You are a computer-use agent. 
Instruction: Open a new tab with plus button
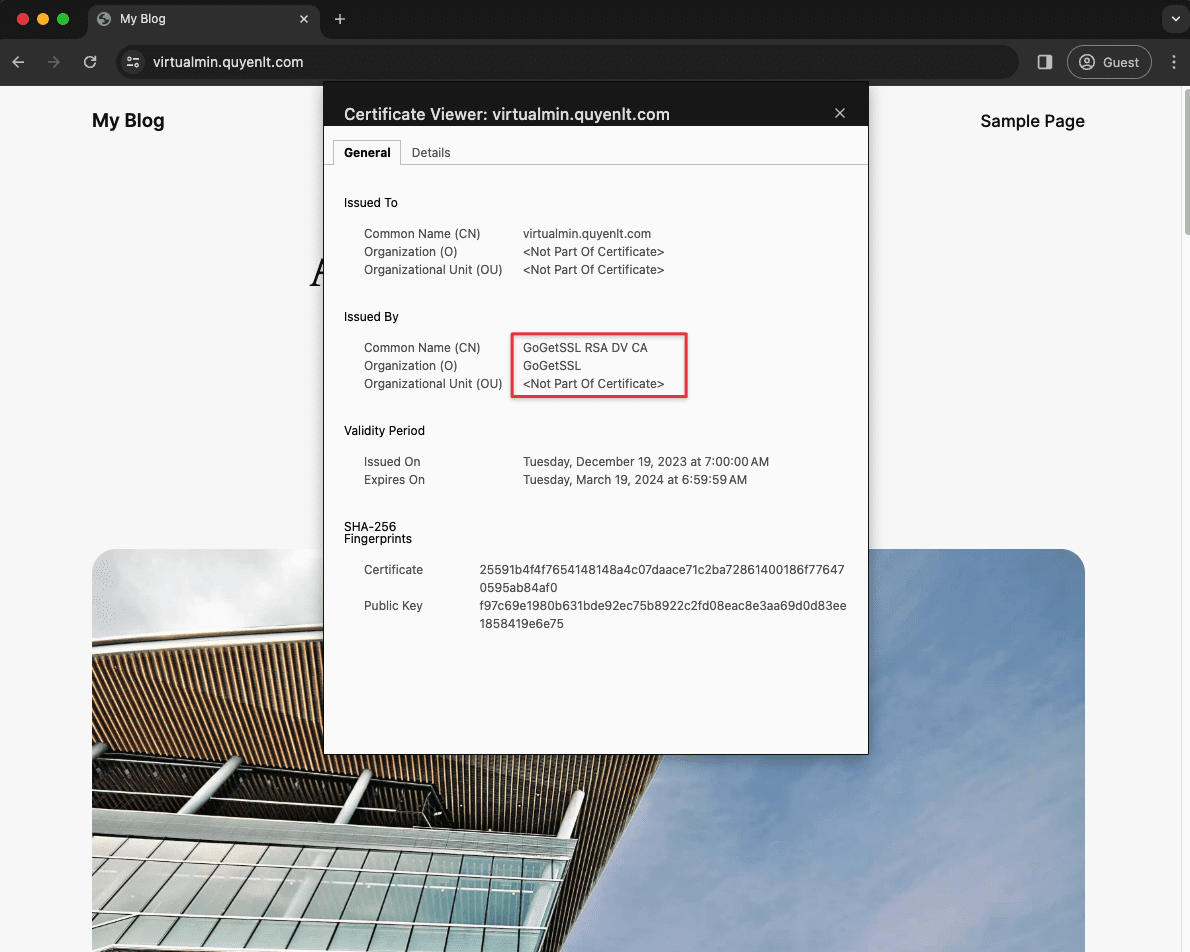click(340, 19)
